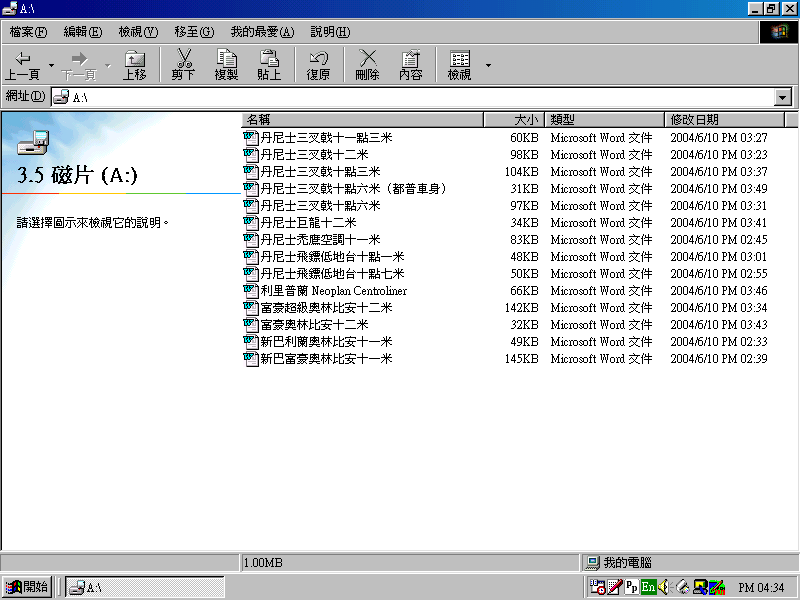This screenshot has height=600, width=800.
Task: Select Word icon of 丹尼士巨龍十二米
Action: click(x=251, y=223)
